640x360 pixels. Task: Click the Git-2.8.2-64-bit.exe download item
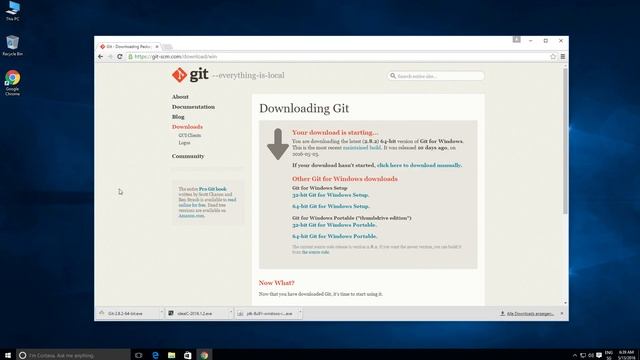tap(127, 313)
